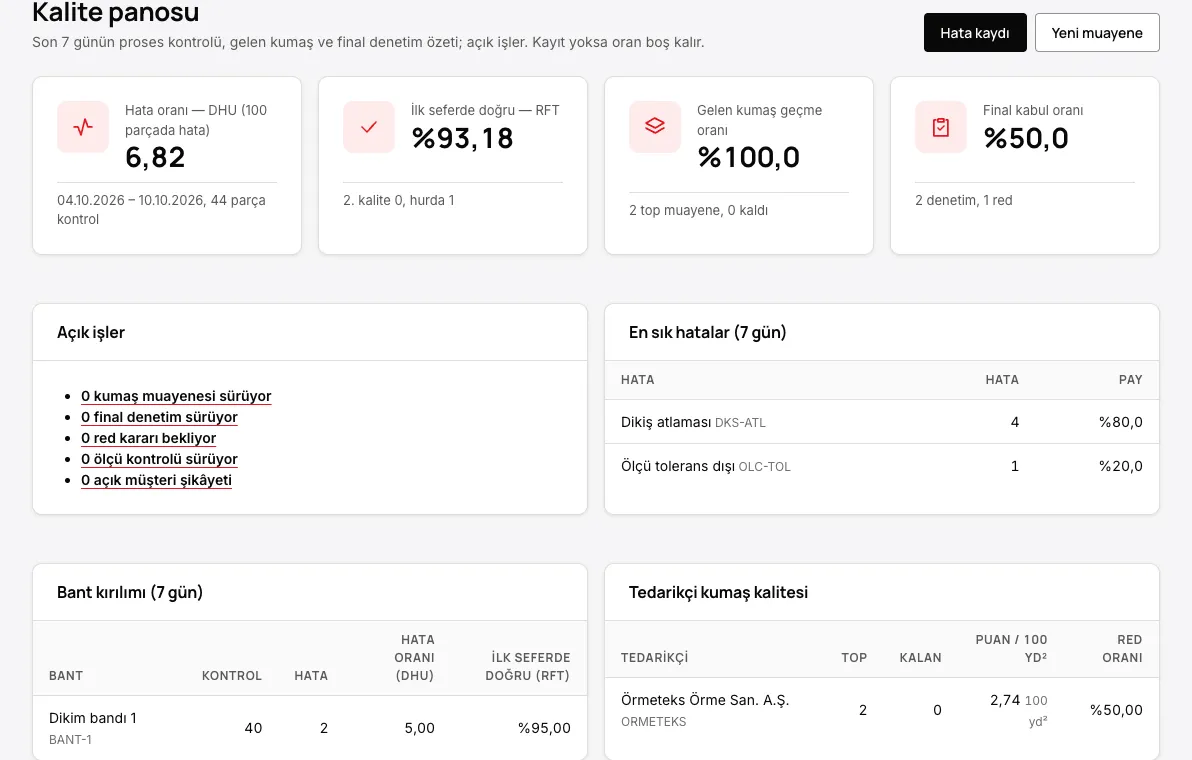The height and width of the screenshot is (760, 1192).
Task: Click the %50,00 supplier rejection rate
Action: coord(1116,710)
